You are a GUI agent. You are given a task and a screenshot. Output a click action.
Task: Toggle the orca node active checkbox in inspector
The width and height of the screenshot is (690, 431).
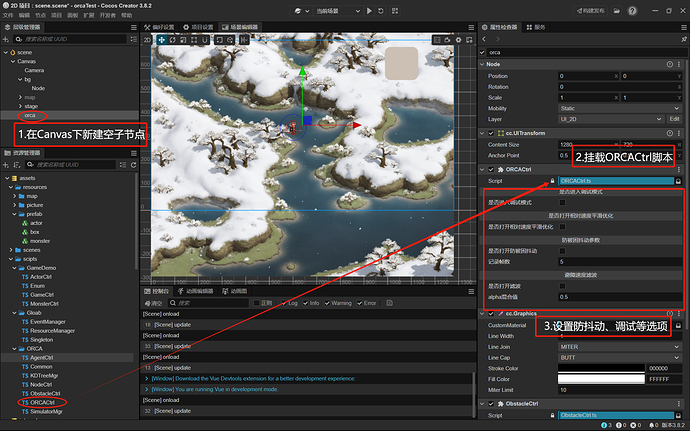pos(482,52)
